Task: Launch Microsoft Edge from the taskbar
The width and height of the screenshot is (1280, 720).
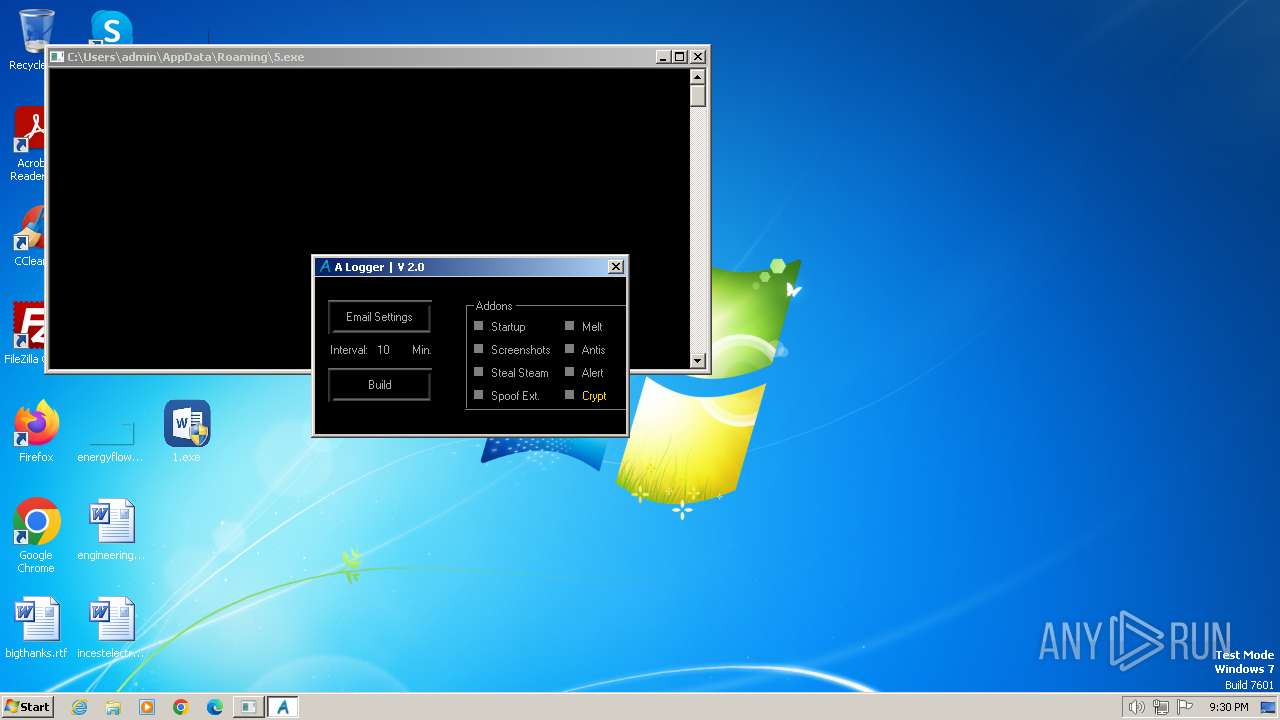Action: [x=215, y=707]
